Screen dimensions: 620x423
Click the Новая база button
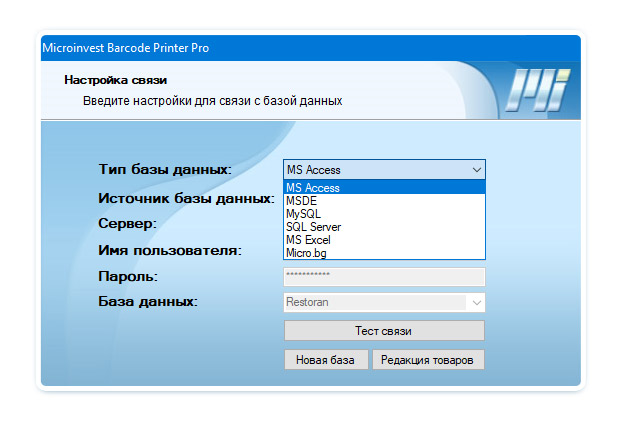tap(326, 360)
